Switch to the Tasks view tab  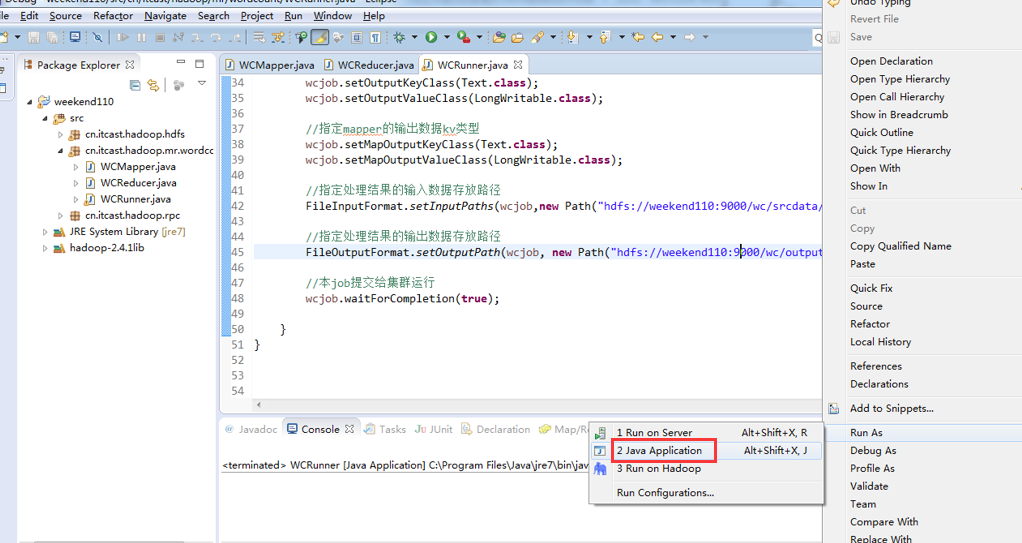coord(385,429)
